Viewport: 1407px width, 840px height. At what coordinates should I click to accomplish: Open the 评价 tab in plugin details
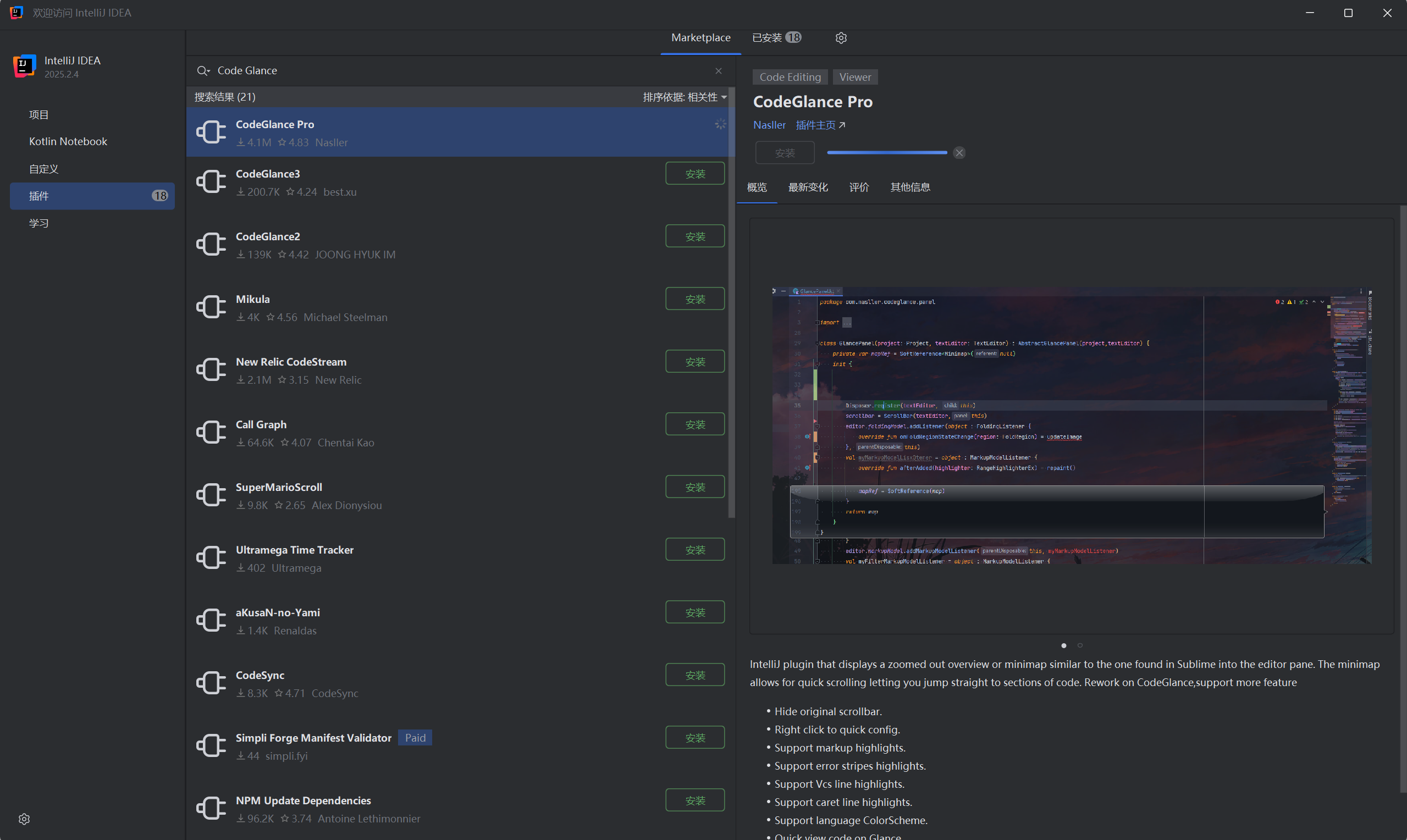(859, 187)
